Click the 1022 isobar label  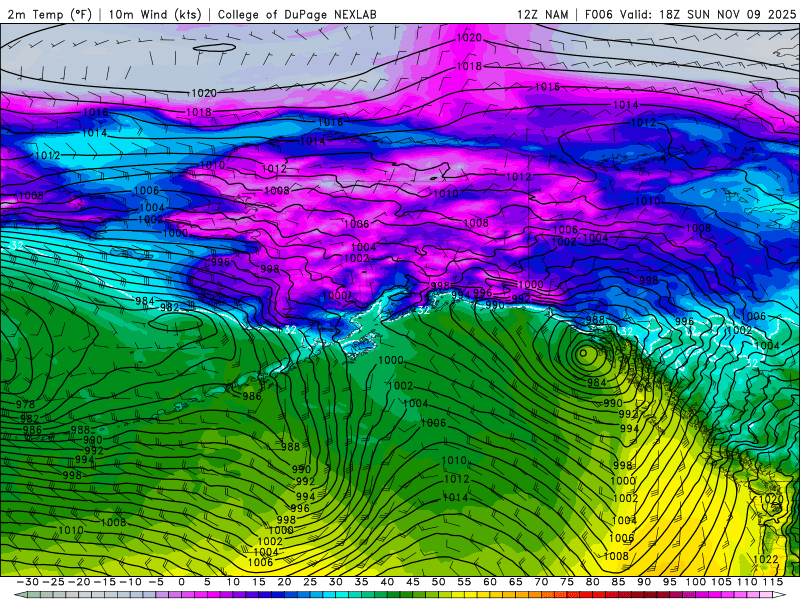[765, 559]
